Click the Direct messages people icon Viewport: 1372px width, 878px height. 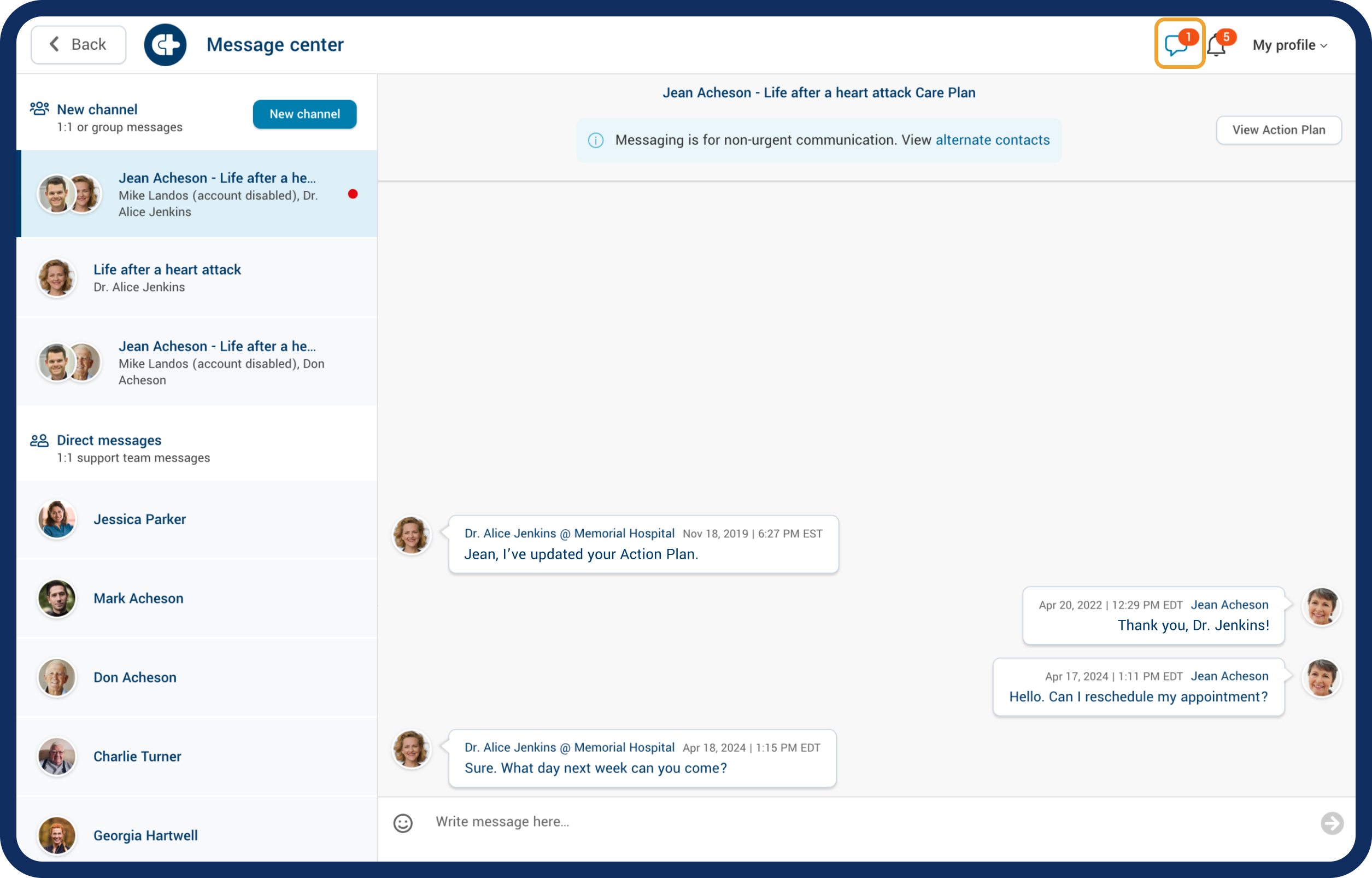pos(39,440)
